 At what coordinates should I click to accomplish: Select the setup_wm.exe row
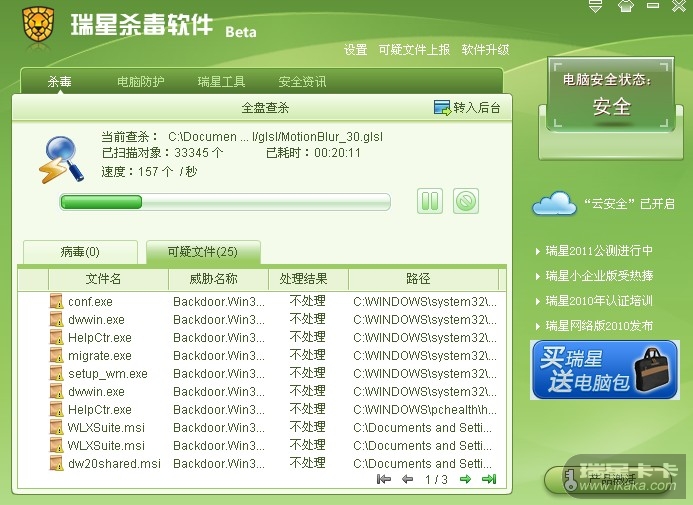pos(262,374)
